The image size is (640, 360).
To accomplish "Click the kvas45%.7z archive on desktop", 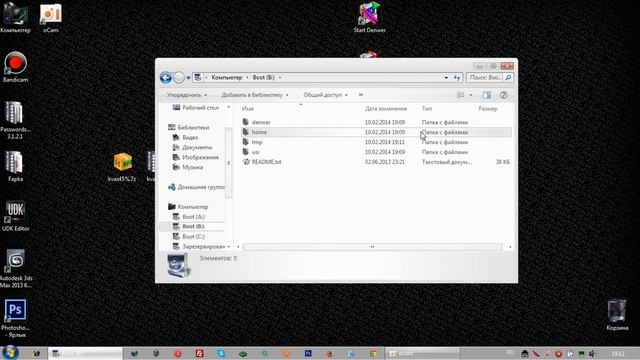I will tap(122, 167).
